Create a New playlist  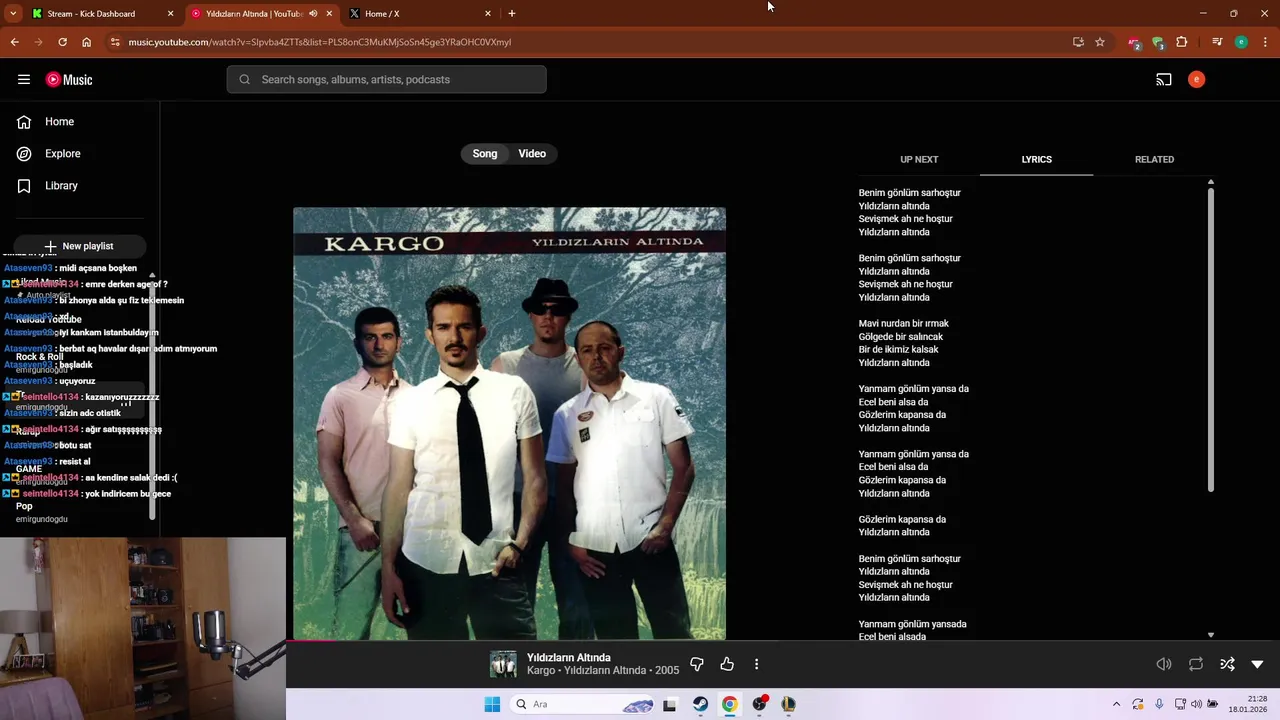pyautogui.click(x=79, y=246)
